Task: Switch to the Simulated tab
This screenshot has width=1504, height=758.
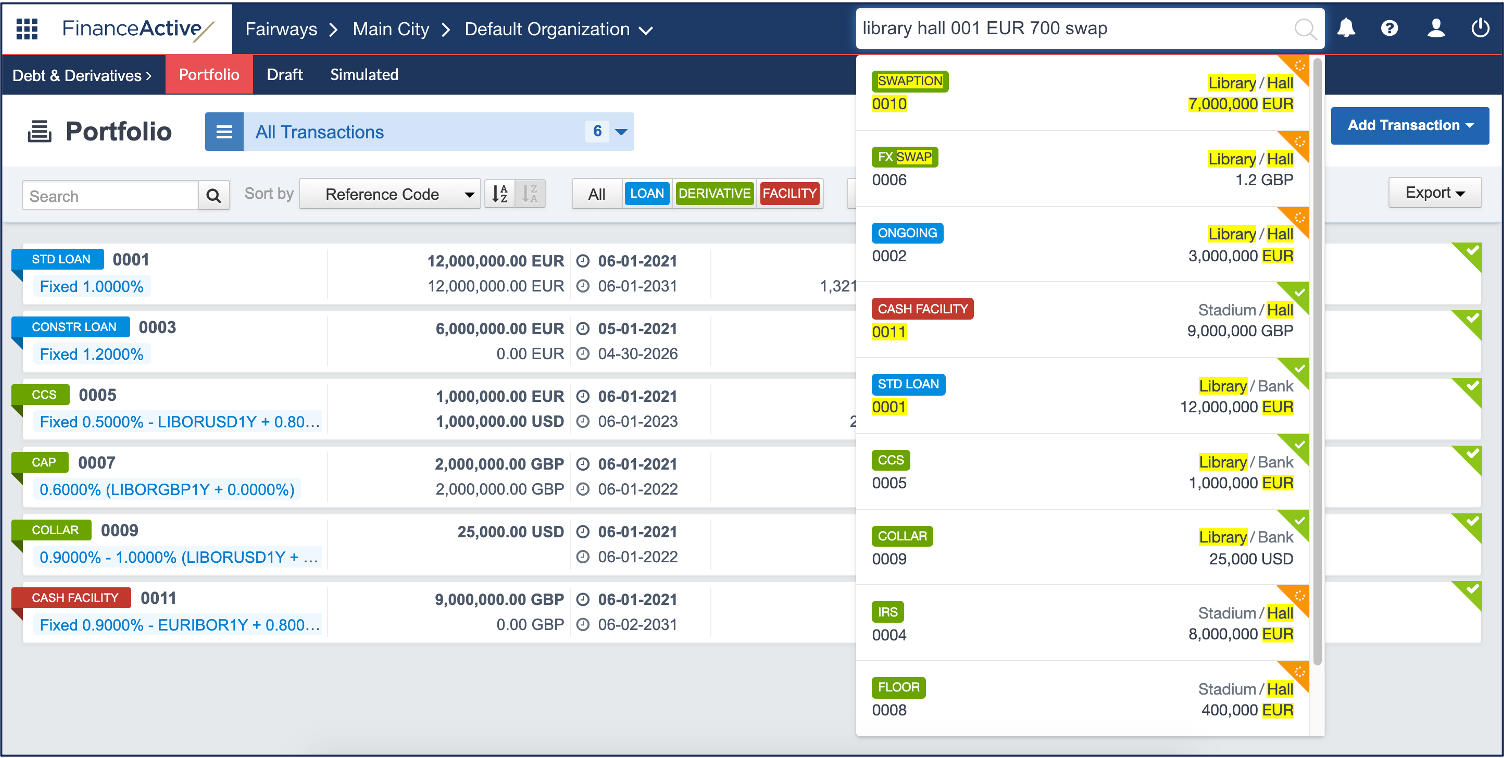Action: (x=364, y=75)
